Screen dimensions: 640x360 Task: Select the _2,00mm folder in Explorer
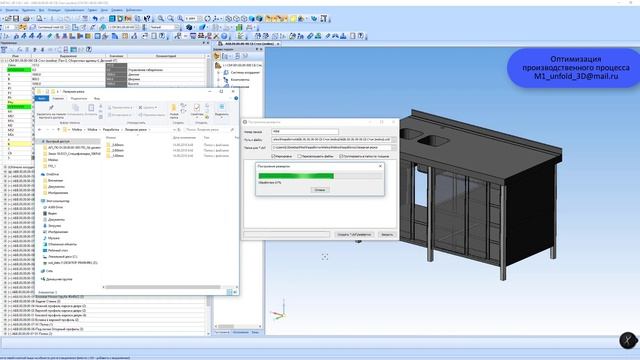[118, 150]
